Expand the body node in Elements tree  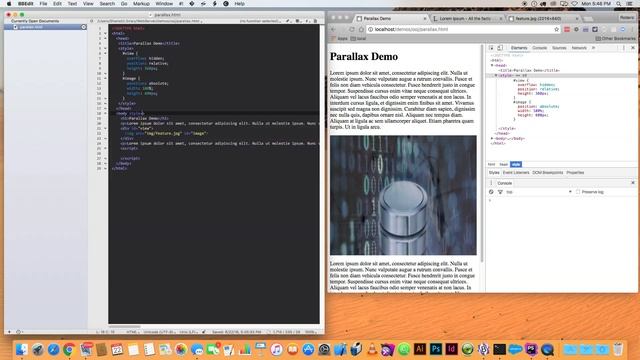[x=492, y=138]
